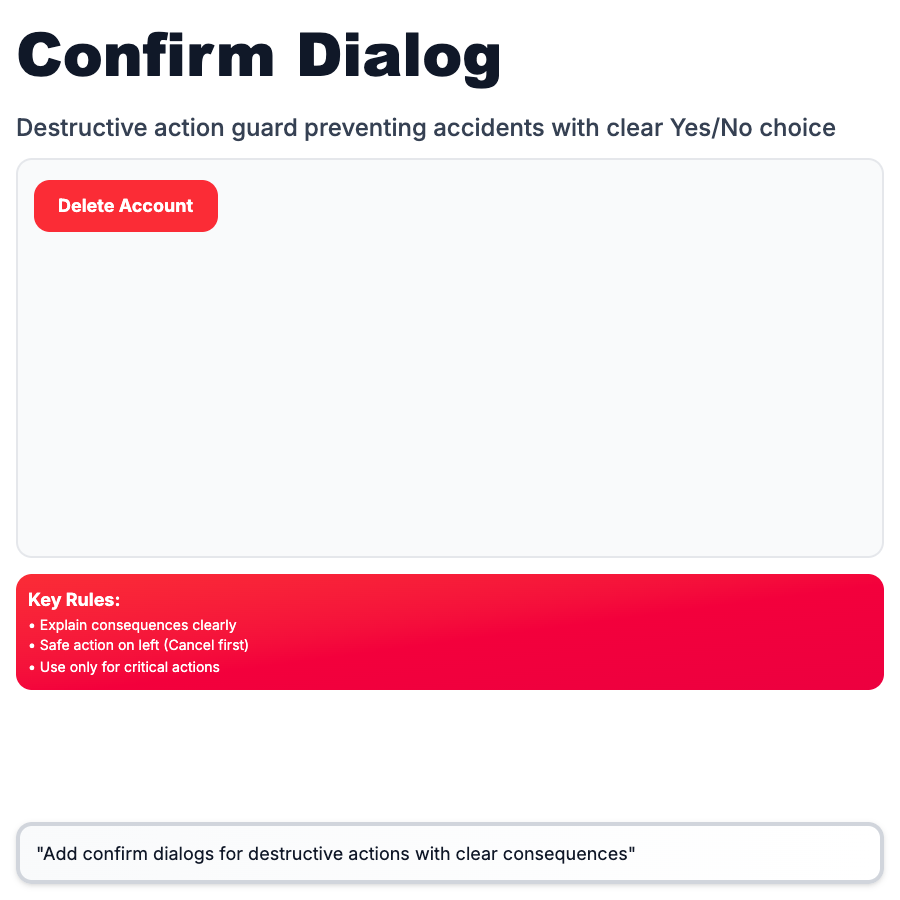Click the "Yes/No choice" text in subtitle
900x900 pixels.
[x=768, y=128]
